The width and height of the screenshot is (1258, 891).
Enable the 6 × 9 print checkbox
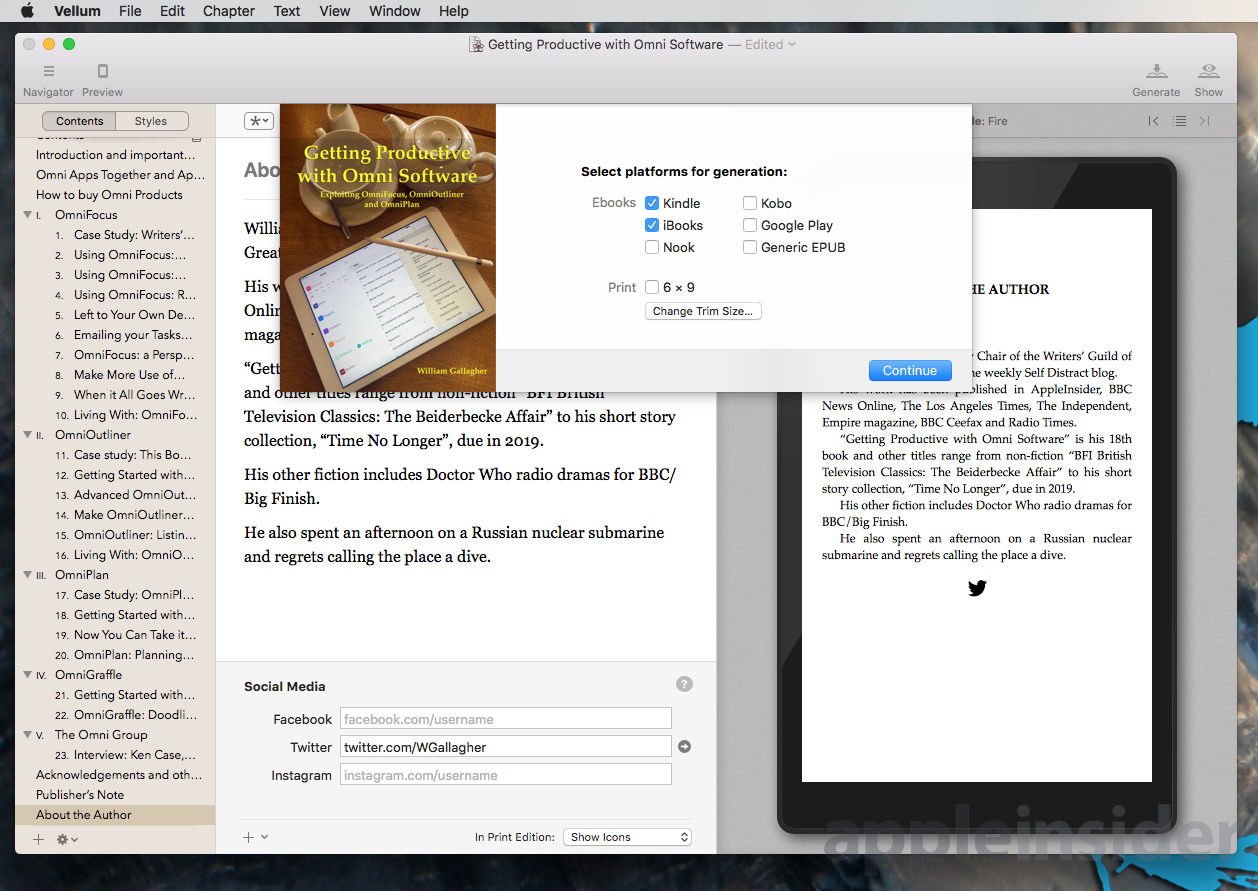point(652,287)
